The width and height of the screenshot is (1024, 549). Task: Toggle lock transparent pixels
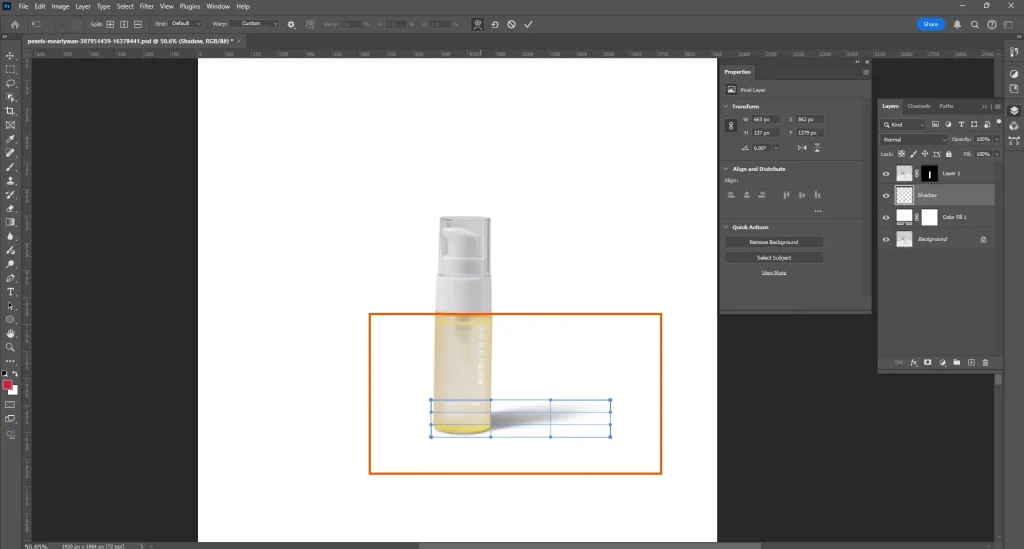[901, 154]
